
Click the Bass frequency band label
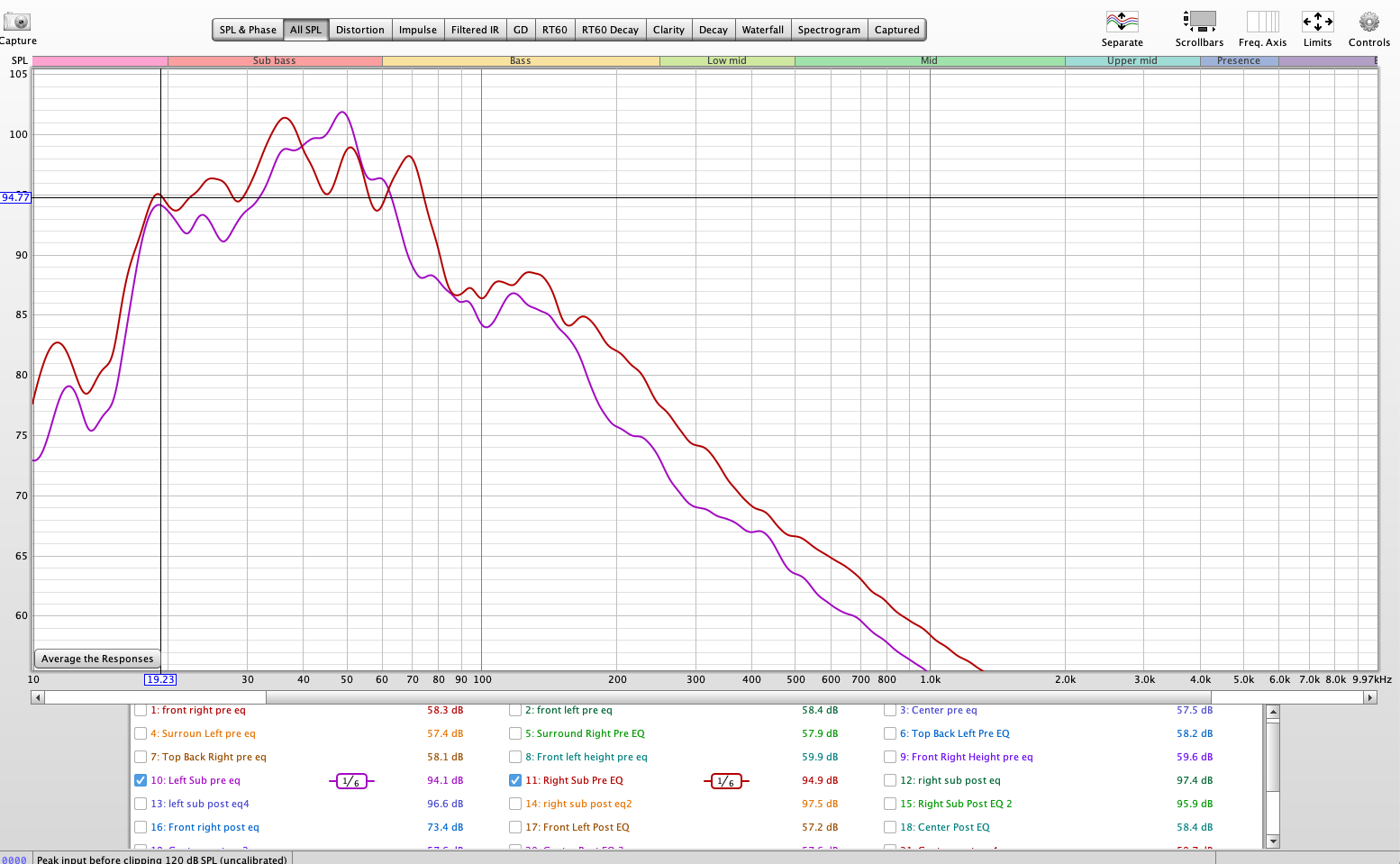click(x=521, y=61)
